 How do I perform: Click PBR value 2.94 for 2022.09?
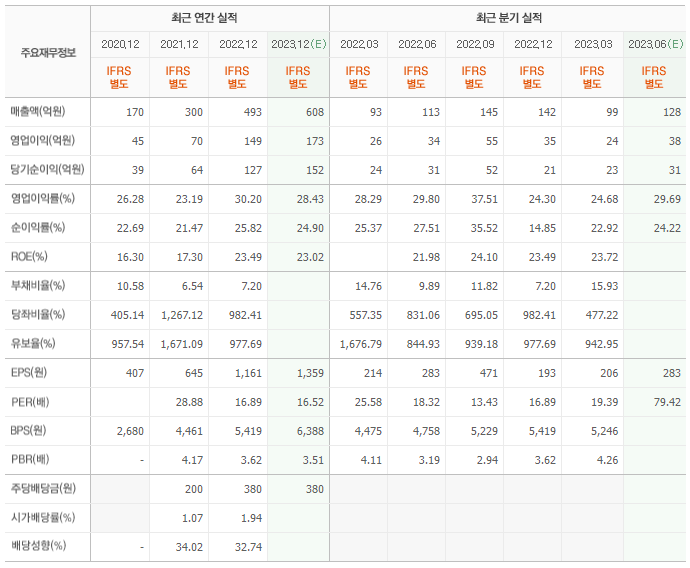(487, 461)
